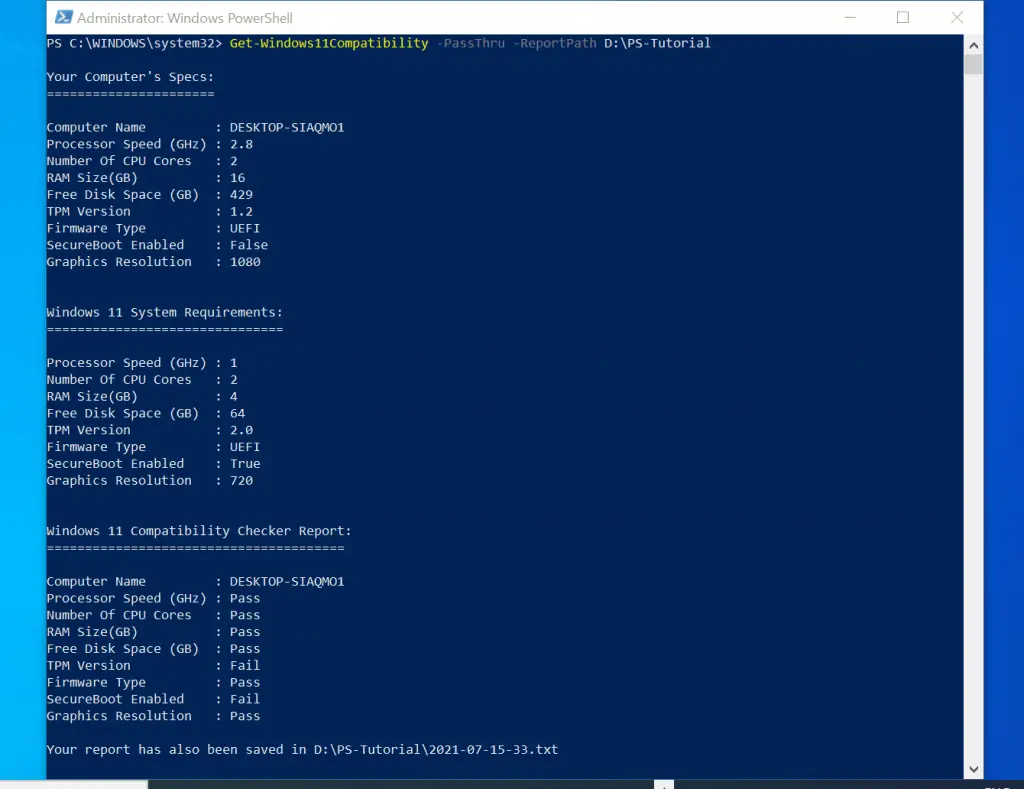This screenshot has height=789, width=1024.
Task: Click the required free disk space value 64
Action: click(x=237, y=413)
